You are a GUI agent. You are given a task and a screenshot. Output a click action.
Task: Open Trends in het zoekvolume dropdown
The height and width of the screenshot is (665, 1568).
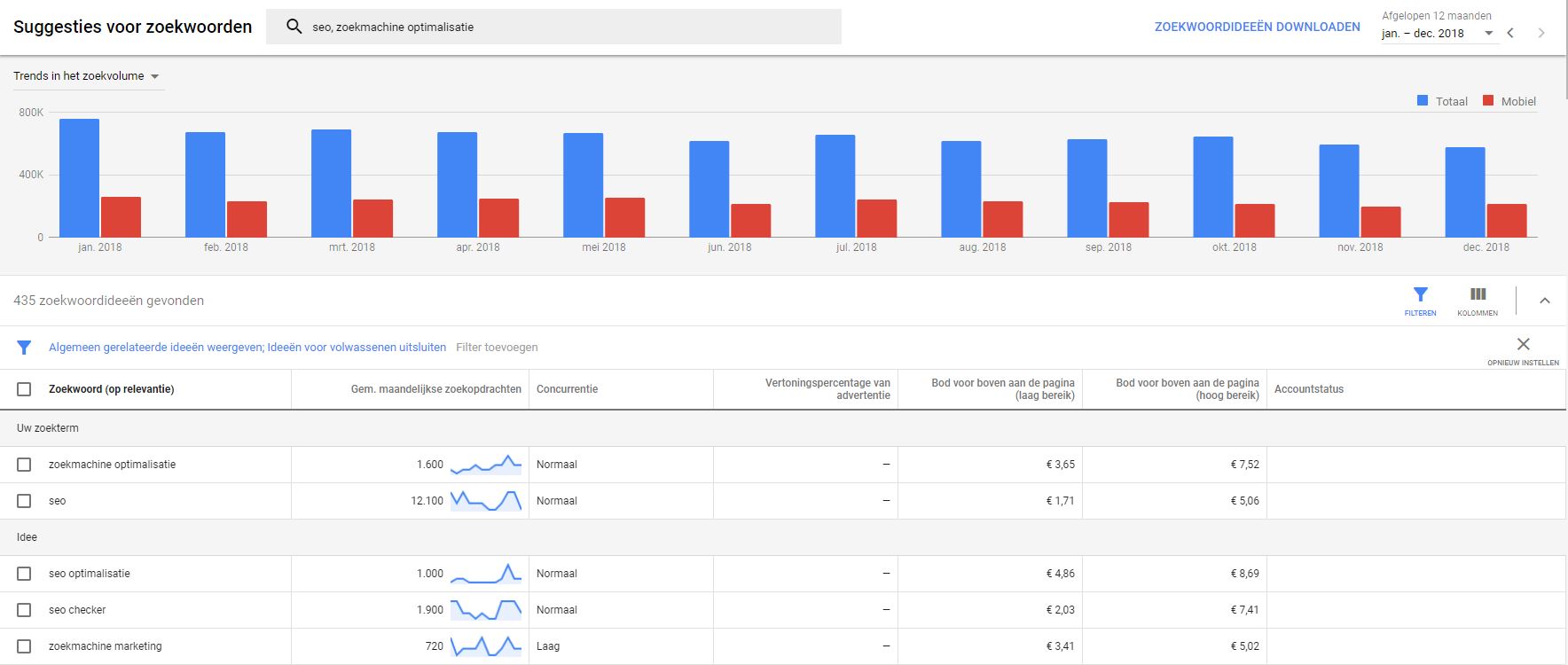point(87,76)
